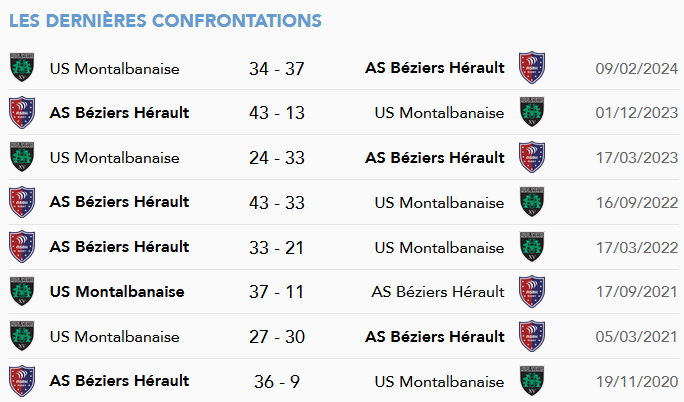Click US Montalbanaise logo in 09/02/2024 match
Viewport: 684px width, 402px height.
[22, 68]
